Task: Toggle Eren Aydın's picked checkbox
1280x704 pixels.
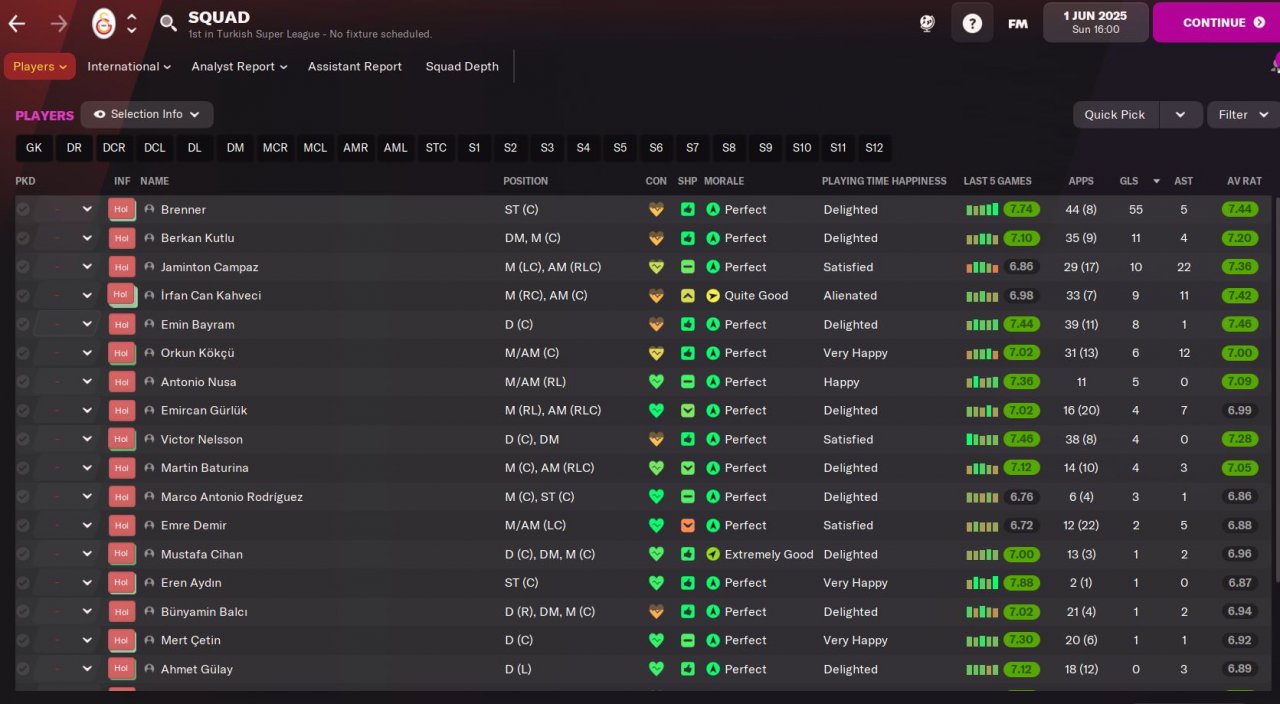Action: coord(23,583)
